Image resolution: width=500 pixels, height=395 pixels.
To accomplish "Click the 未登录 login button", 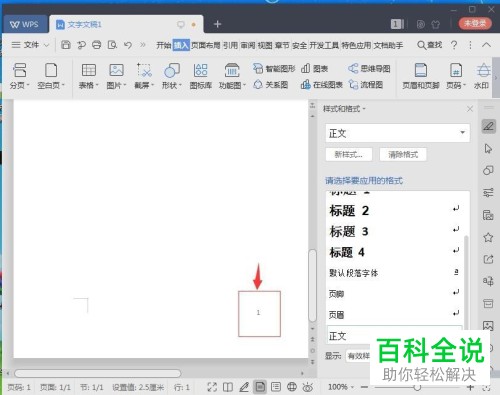I will (475, 23).
